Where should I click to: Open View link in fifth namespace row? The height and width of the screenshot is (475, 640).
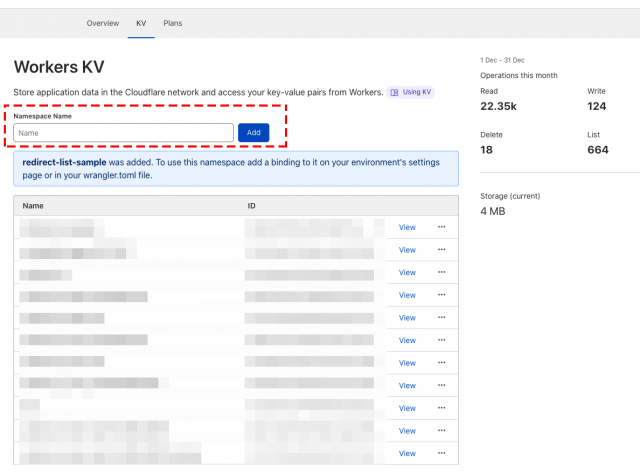click(407, 318)
